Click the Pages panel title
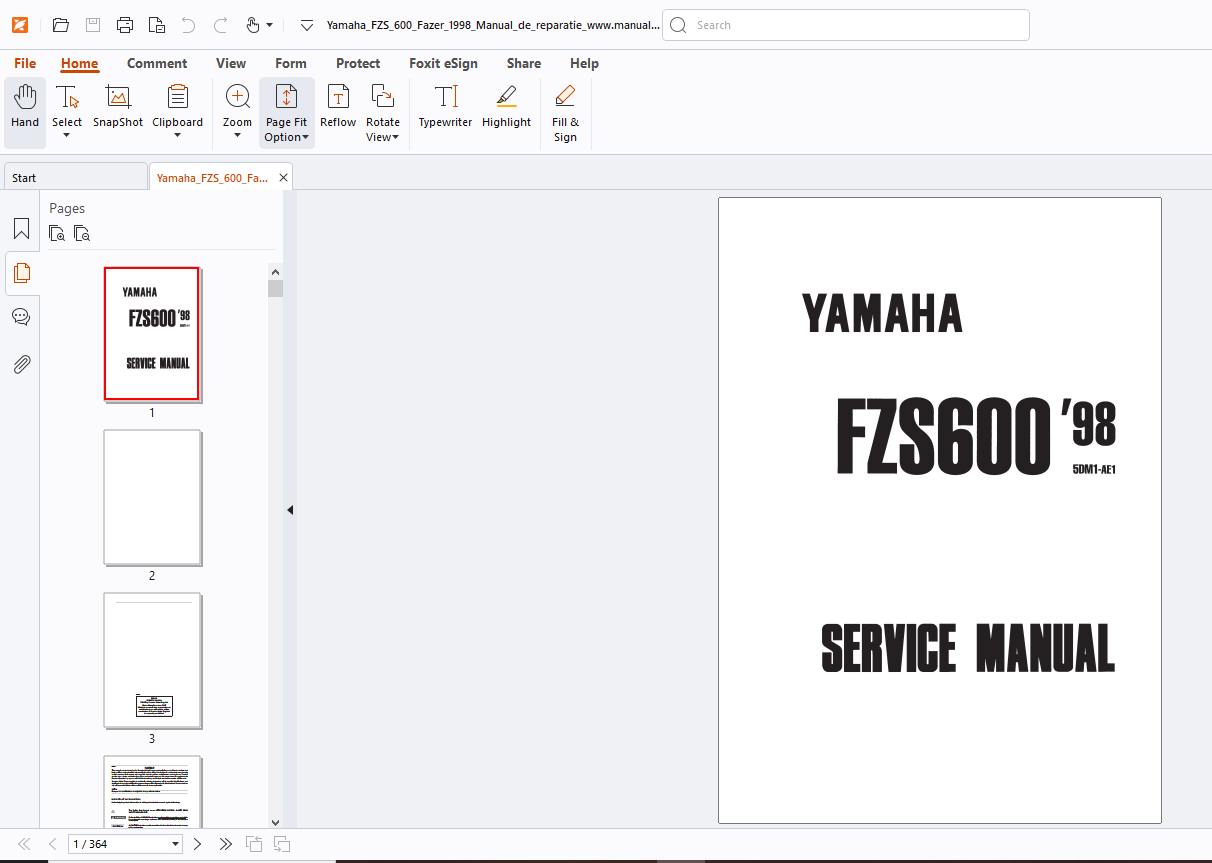 [67, 208]
